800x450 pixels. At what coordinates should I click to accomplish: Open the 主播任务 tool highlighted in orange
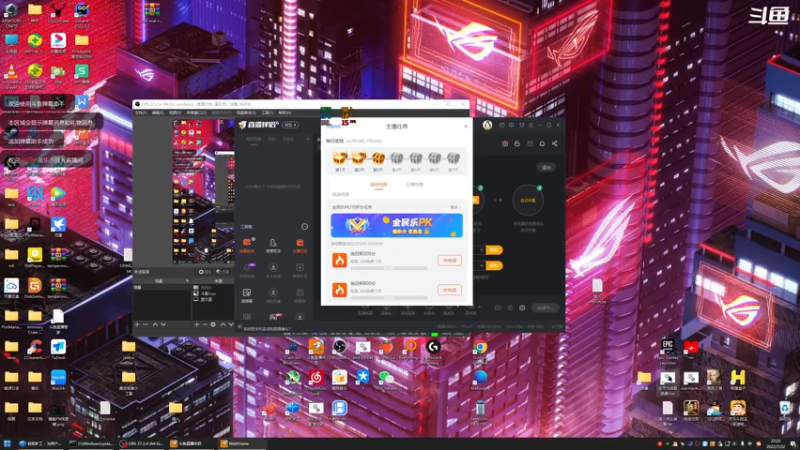[x=300, y=245]
